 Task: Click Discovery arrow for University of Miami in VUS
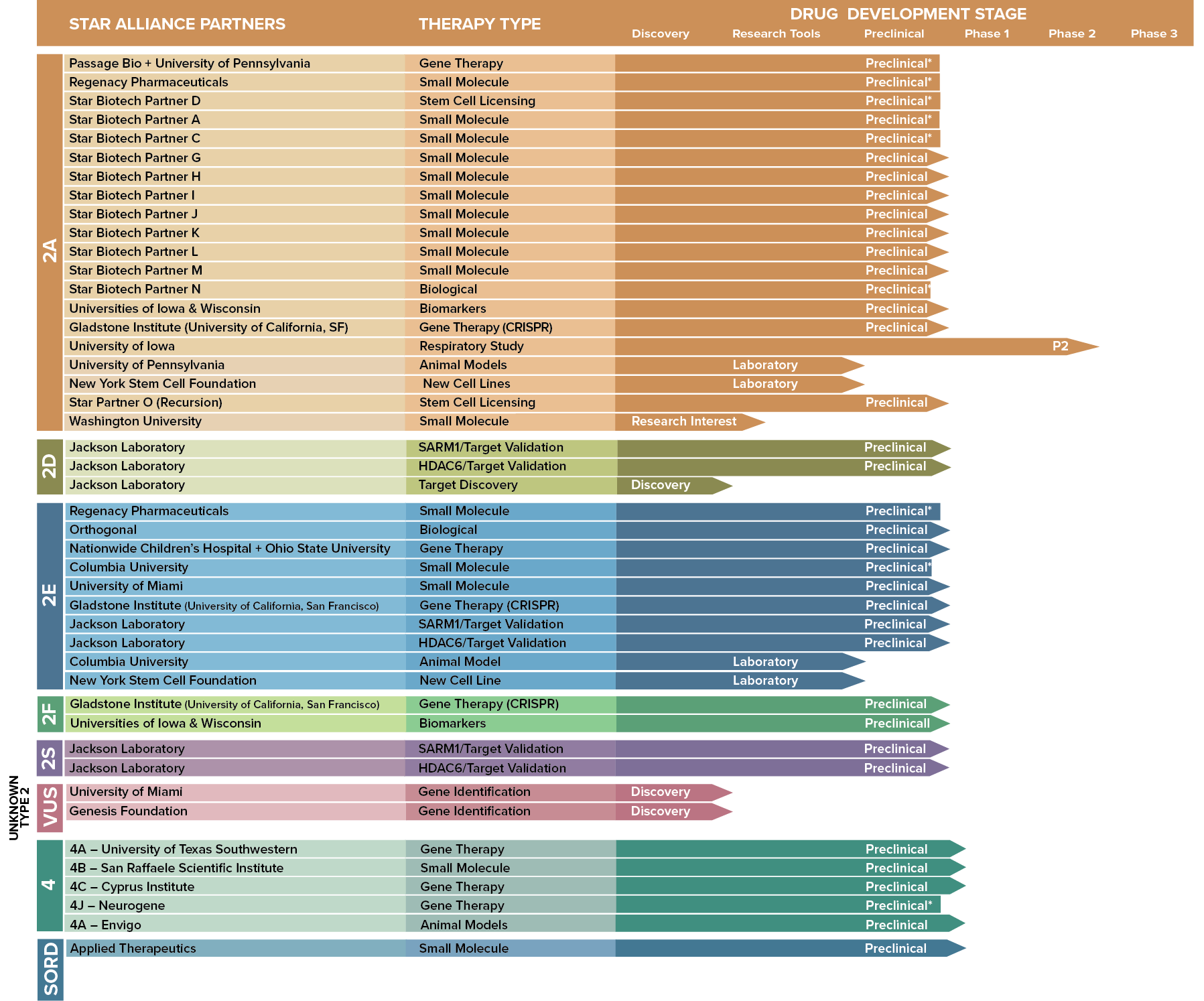(674, 792)
